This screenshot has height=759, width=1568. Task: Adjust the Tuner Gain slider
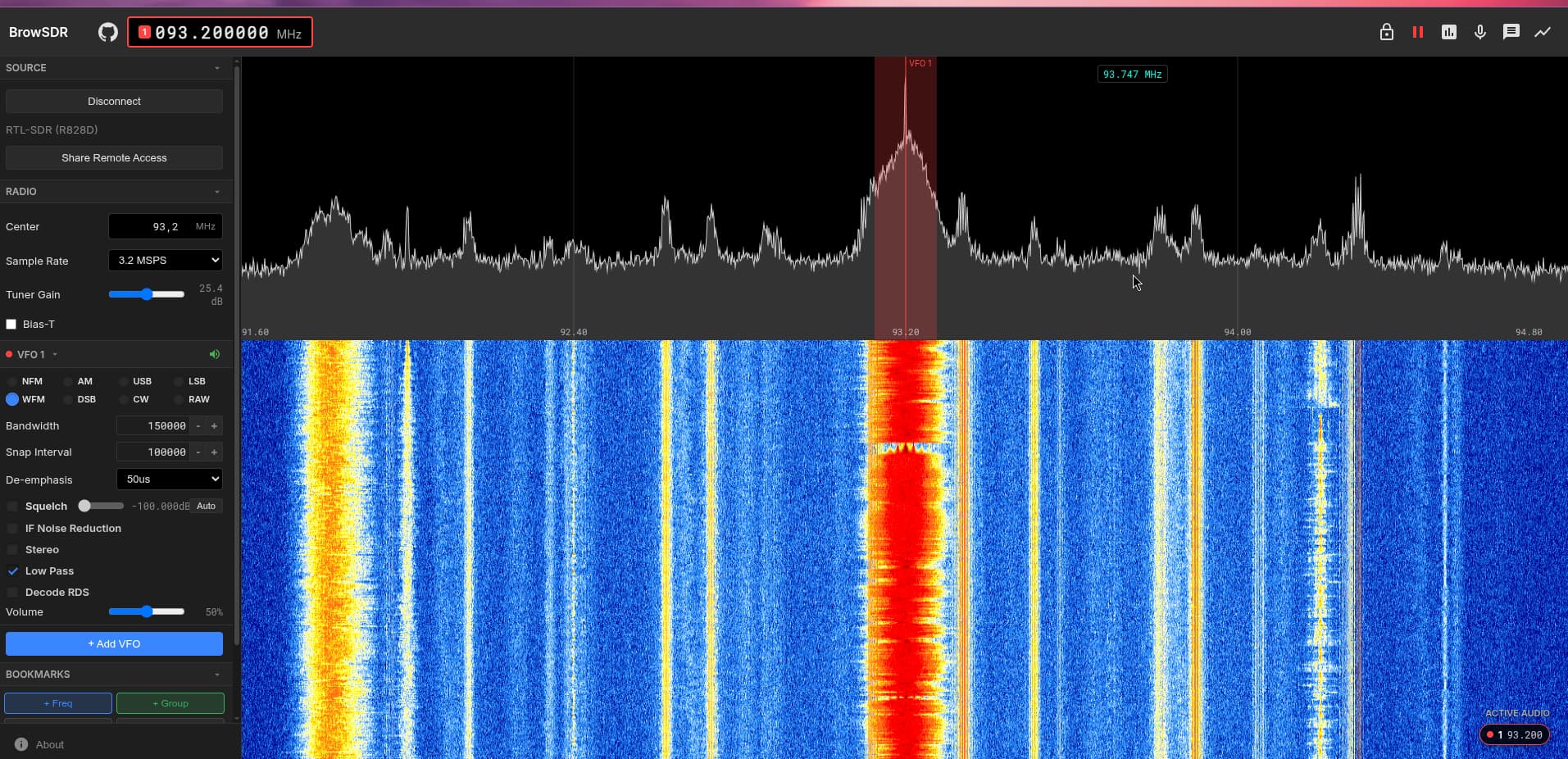click(x=147, y=294)
